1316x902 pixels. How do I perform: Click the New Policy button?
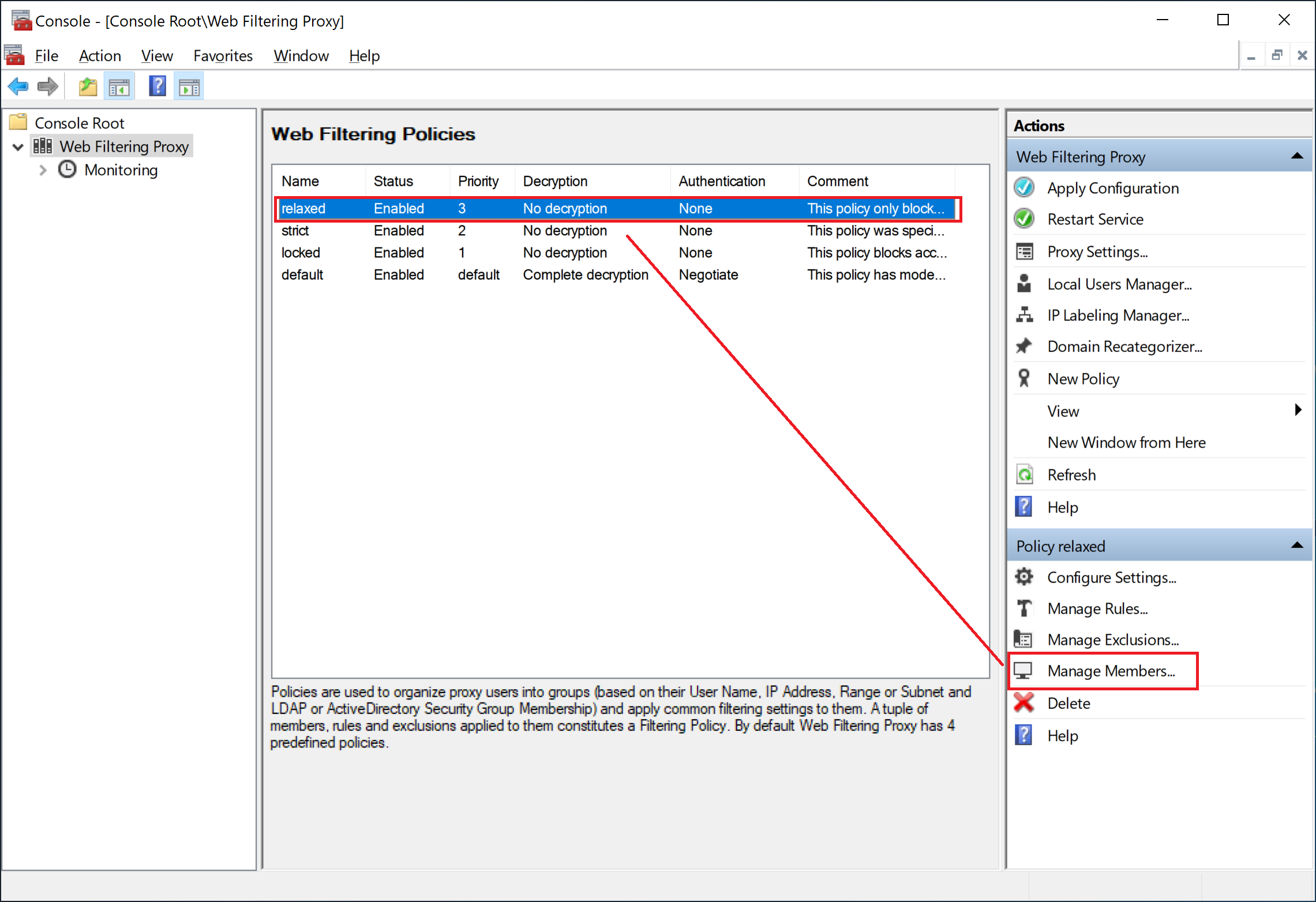1083,378
